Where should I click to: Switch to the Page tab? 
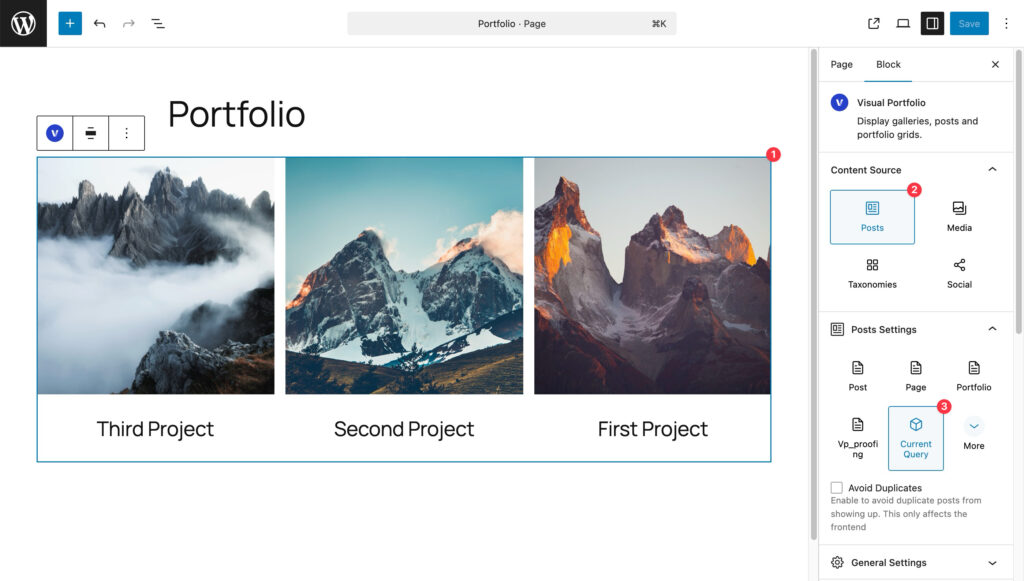842,64
